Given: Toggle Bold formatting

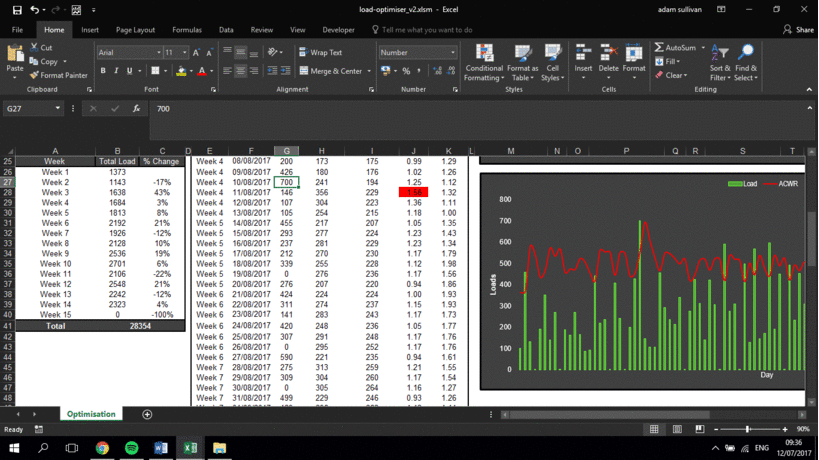Looking at the screenshot, I should click(103, 71).
